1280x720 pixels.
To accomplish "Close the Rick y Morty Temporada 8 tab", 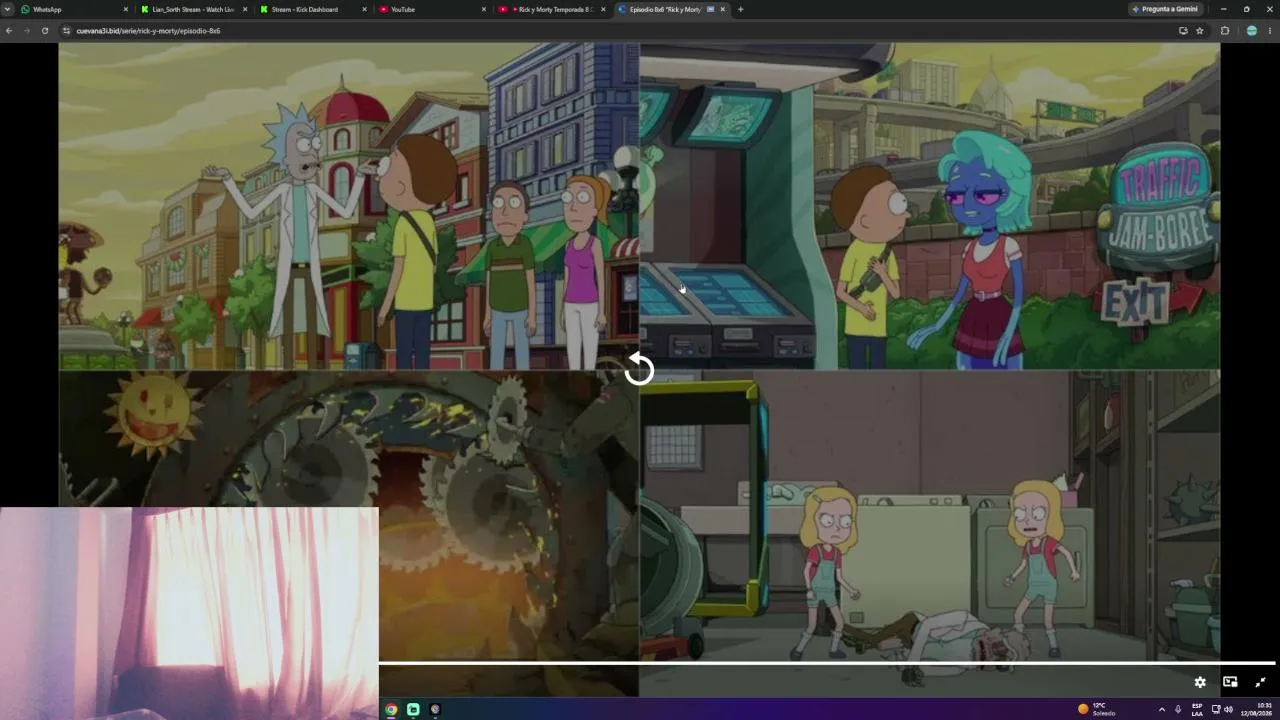I will [x=604, y=9].
